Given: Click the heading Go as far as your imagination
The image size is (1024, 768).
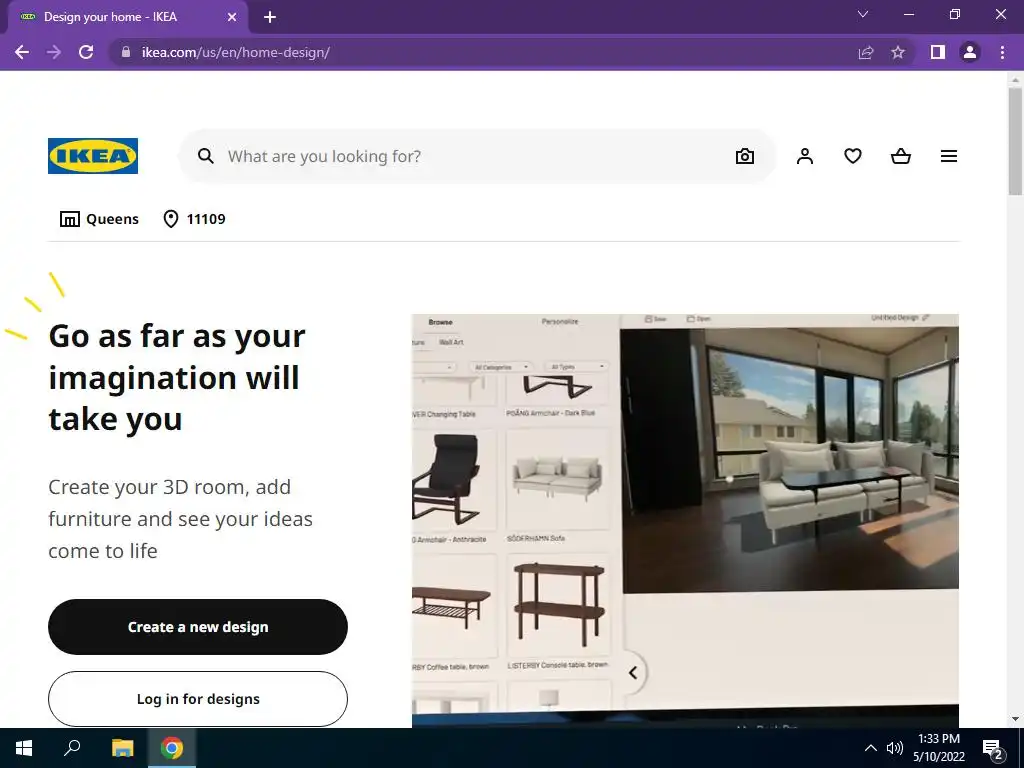Looking at the screenshot, I should (177, 377).
